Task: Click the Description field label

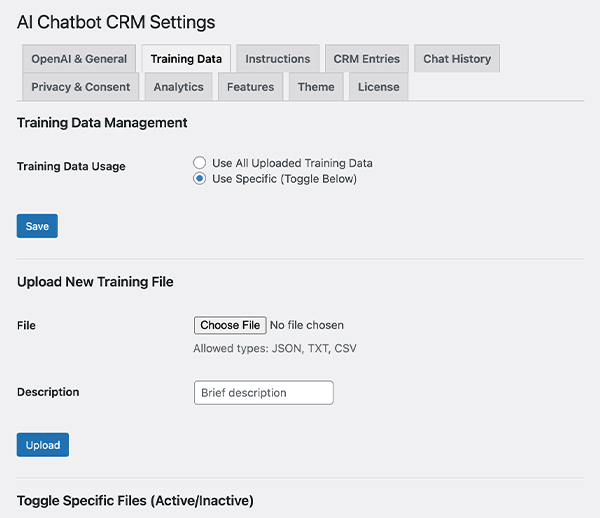Action: pyautogui.click(x=48, y=392)
